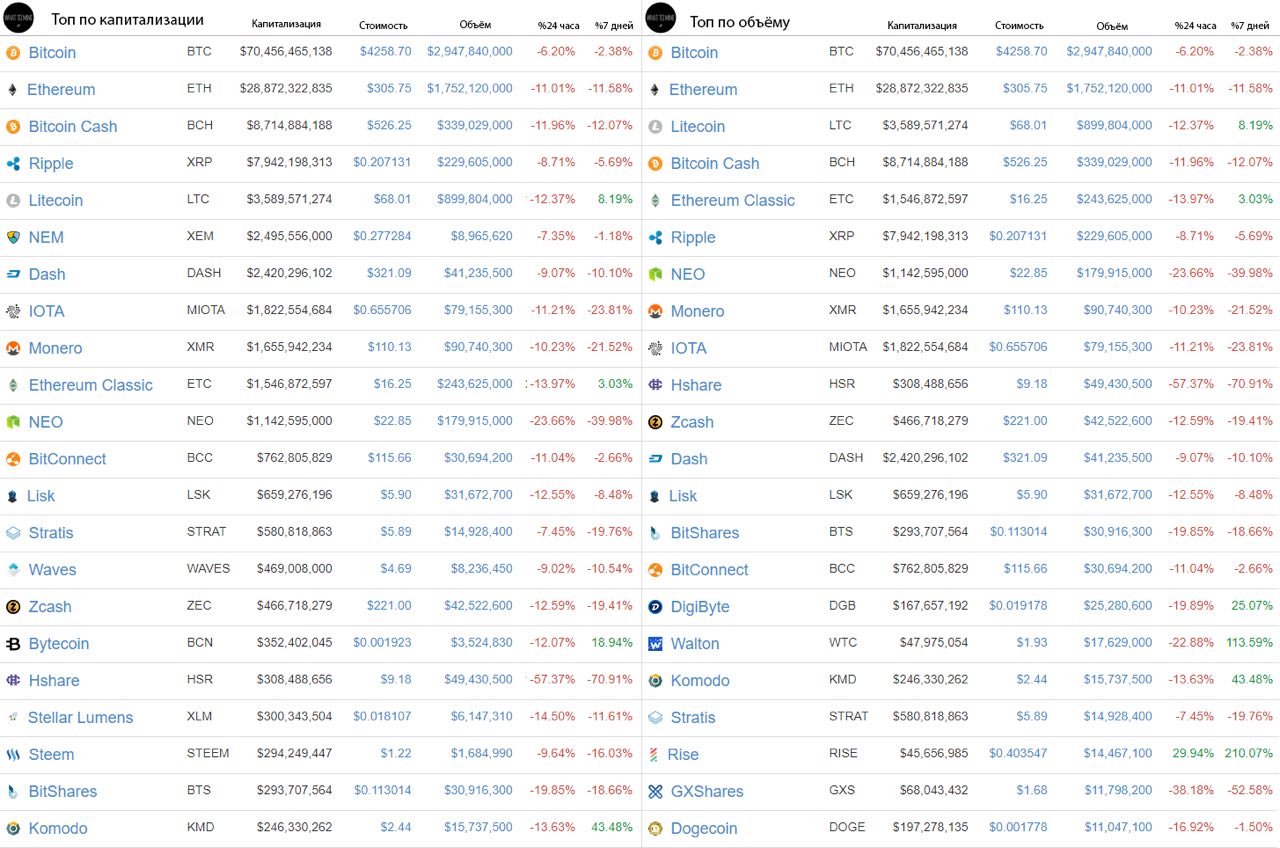Click the Bytecoin coin icon
The image size is (1280, 848).
13,644
